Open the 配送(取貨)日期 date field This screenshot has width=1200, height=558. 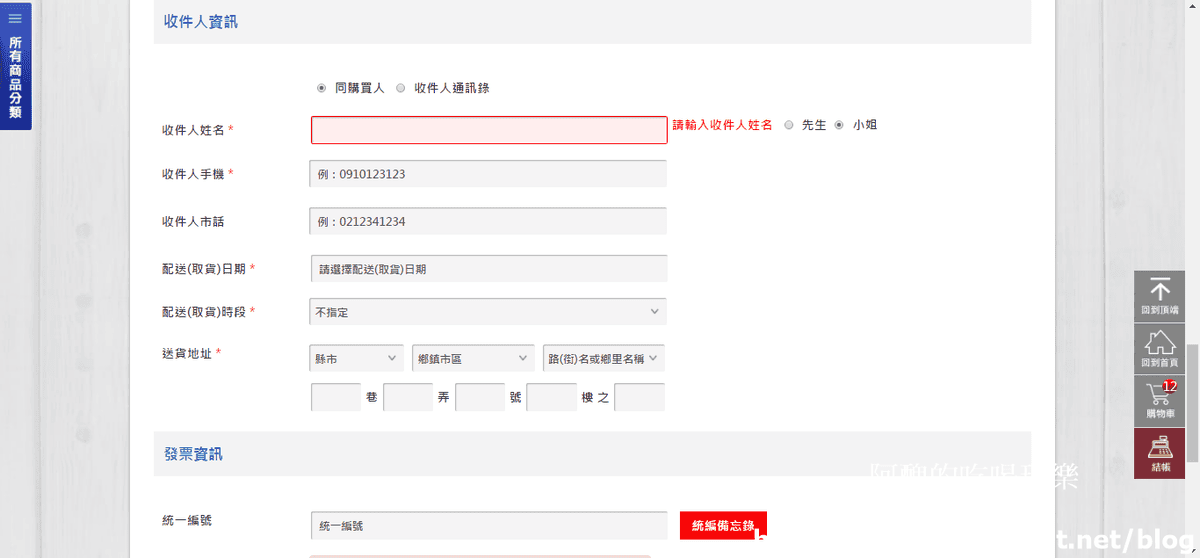(x=488, y=269)
